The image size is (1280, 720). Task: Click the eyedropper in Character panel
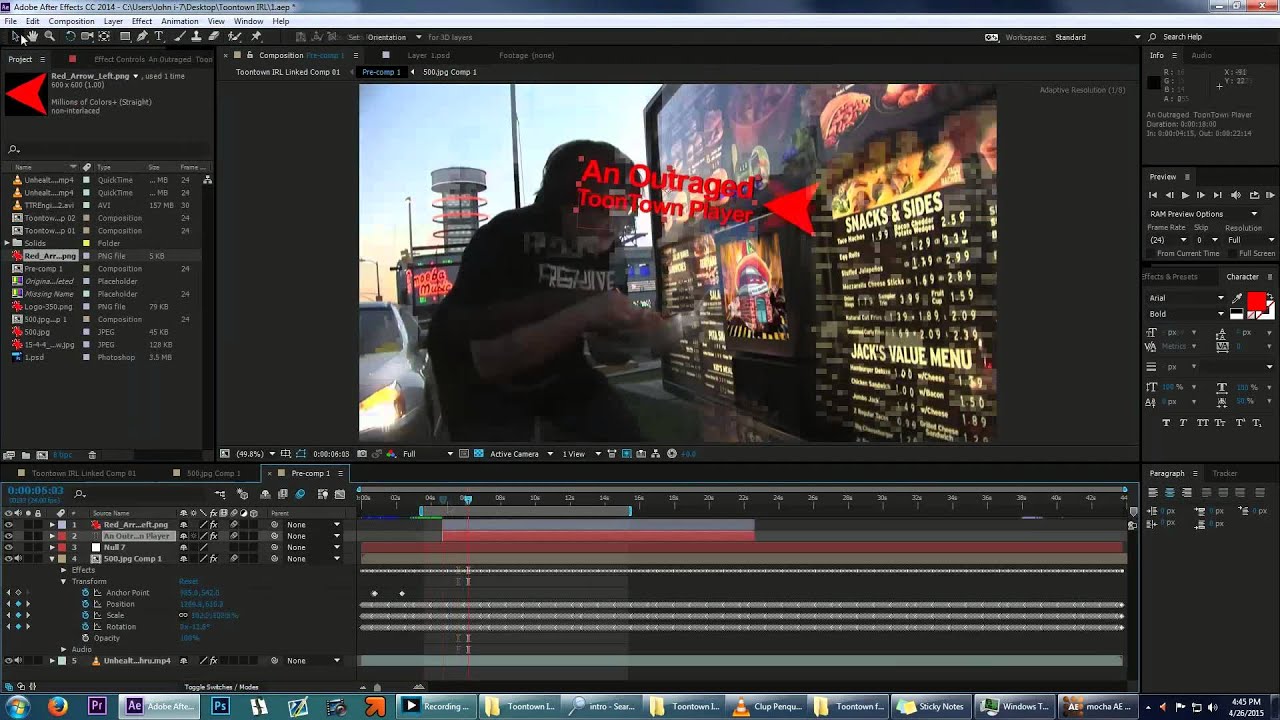1237,298
